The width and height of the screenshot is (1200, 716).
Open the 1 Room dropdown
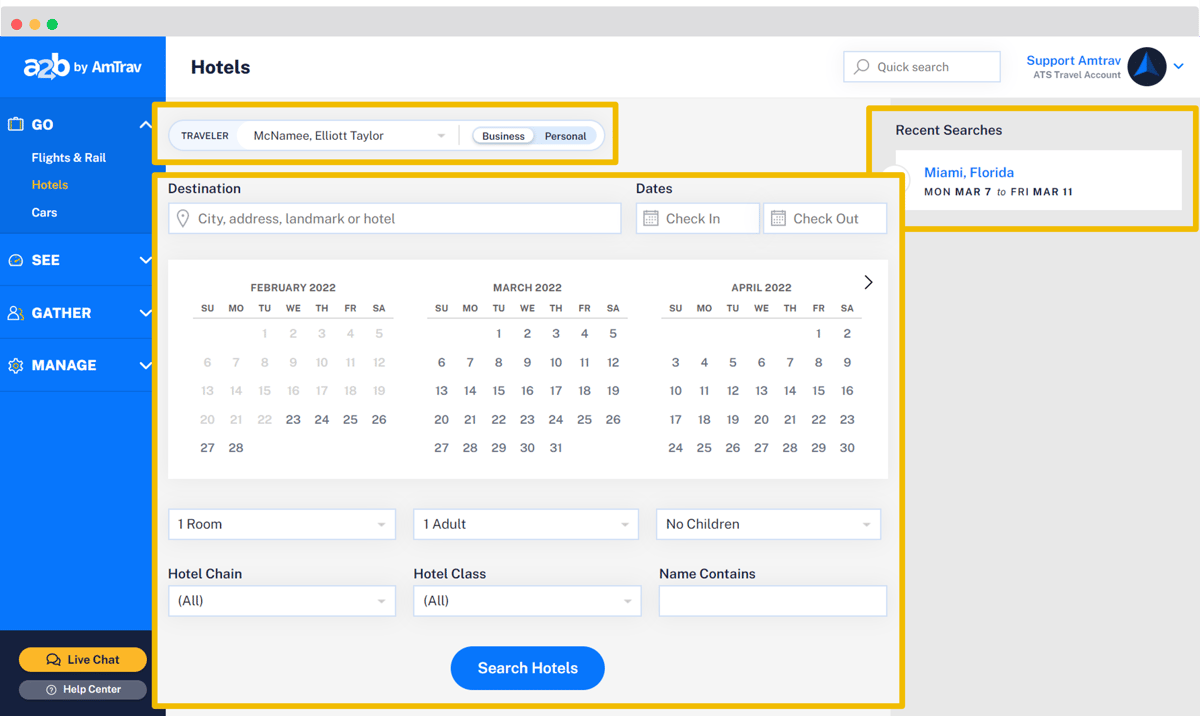tap(281, 524)
